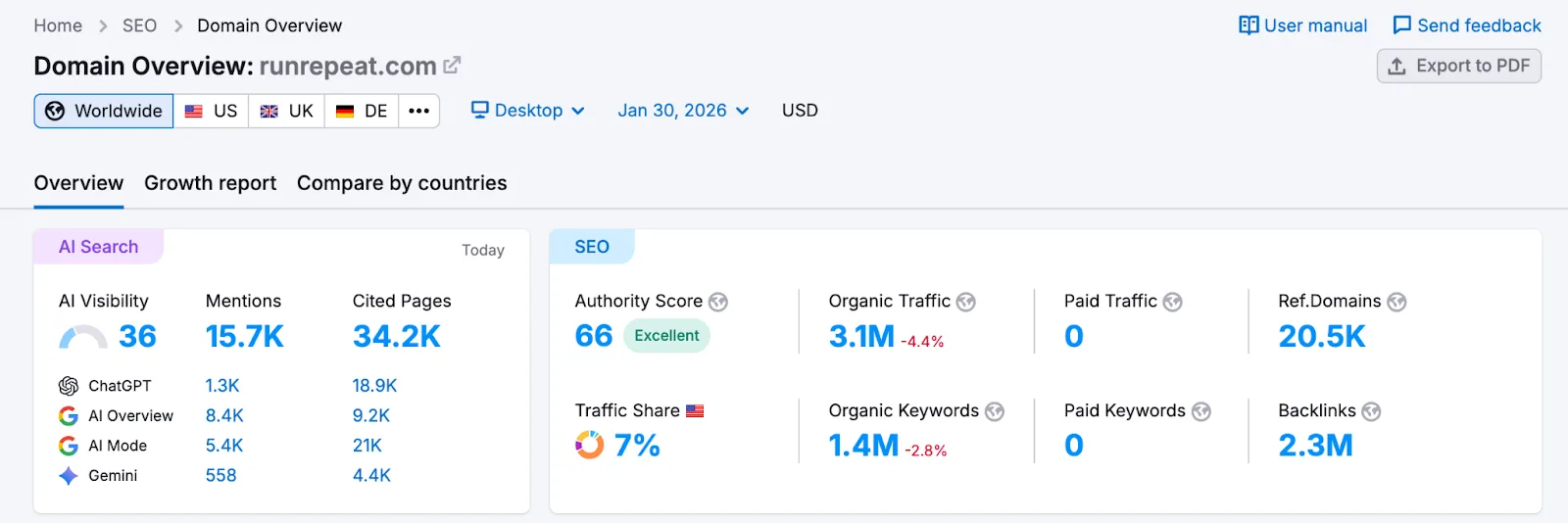Click the Gemini sparkle icon
The width and height of the screenshot is (1568, 523).
pos(69,476)
